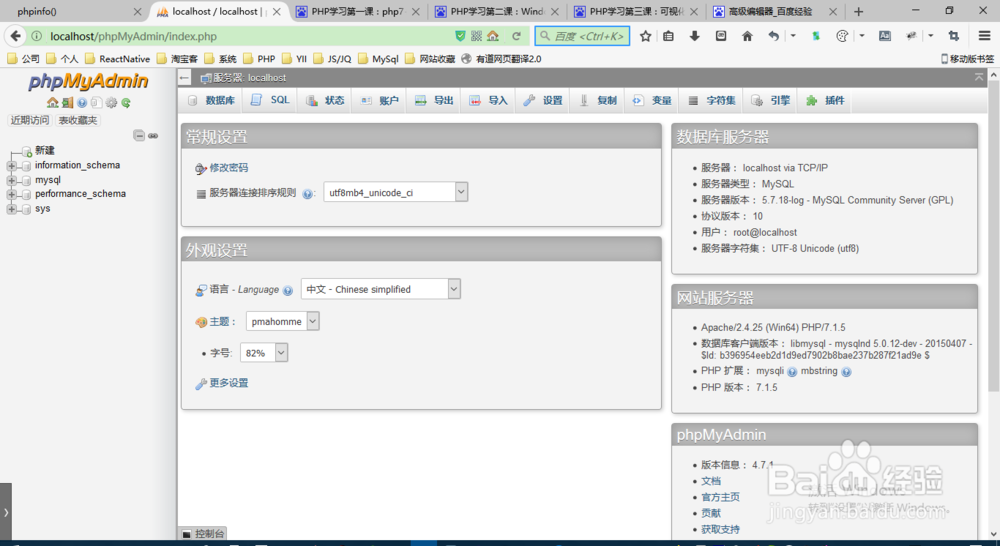This screenshot has height=546, width=1000.
Task: Click the help icon next to Language label
Action: (x=288, y=290)
